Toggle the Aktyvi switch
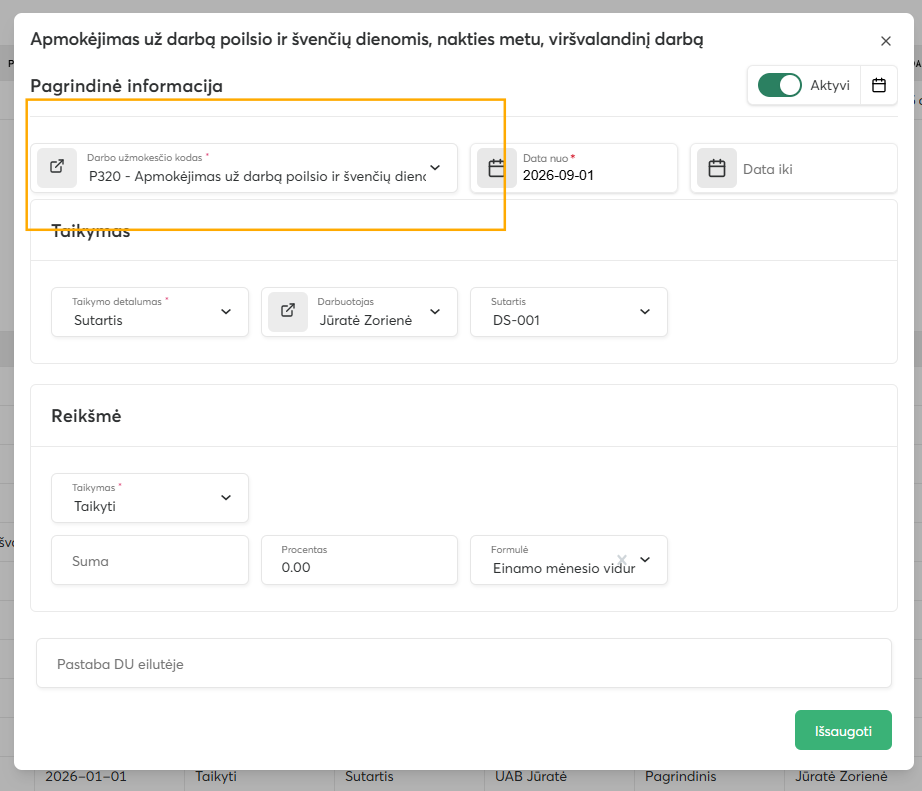 coord(780,85)
